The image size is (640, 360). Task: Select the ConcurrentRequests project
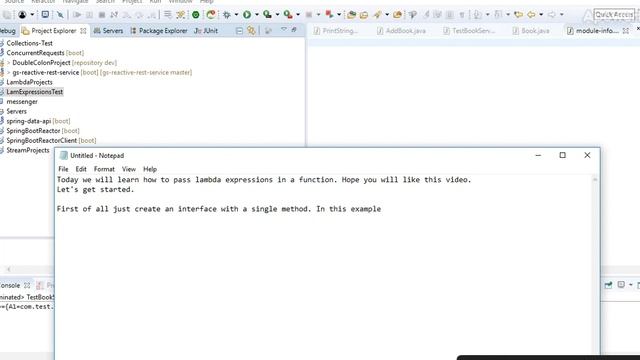pyautogui.click(x=35, y=53)
